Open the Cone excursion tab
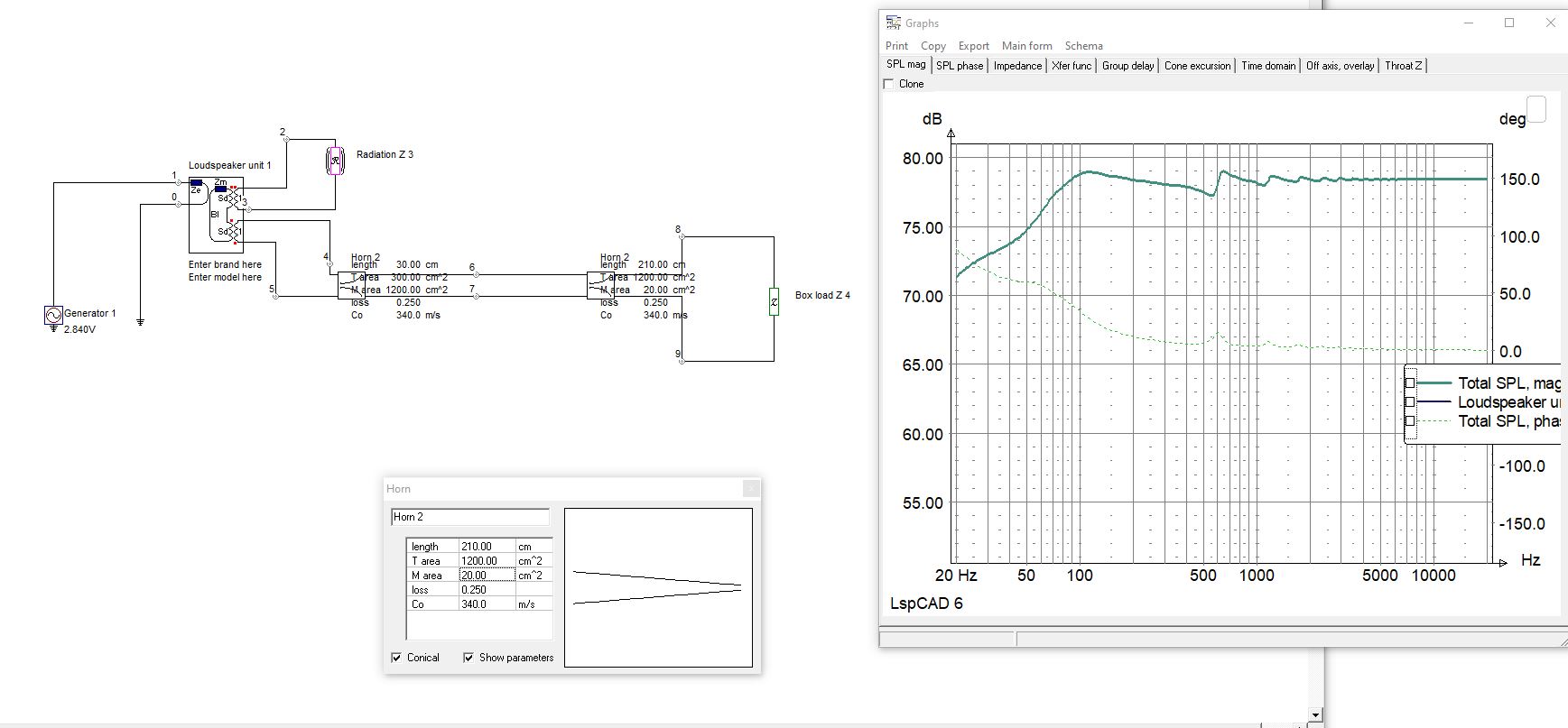The height and width of the screenshot is (728, 1568). [x=1197, y=66]
